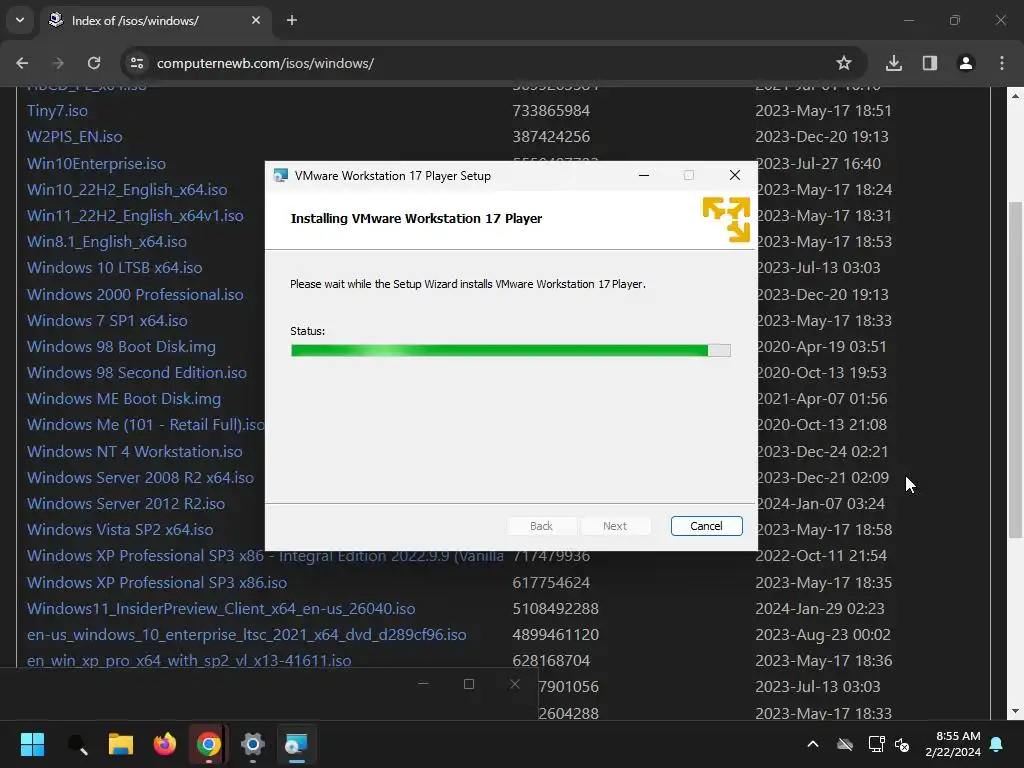Screen dimensions: 1024x768
Task: Open Windows XP Professional SP3 x86.iso link
Action: [x=157, y=583]
